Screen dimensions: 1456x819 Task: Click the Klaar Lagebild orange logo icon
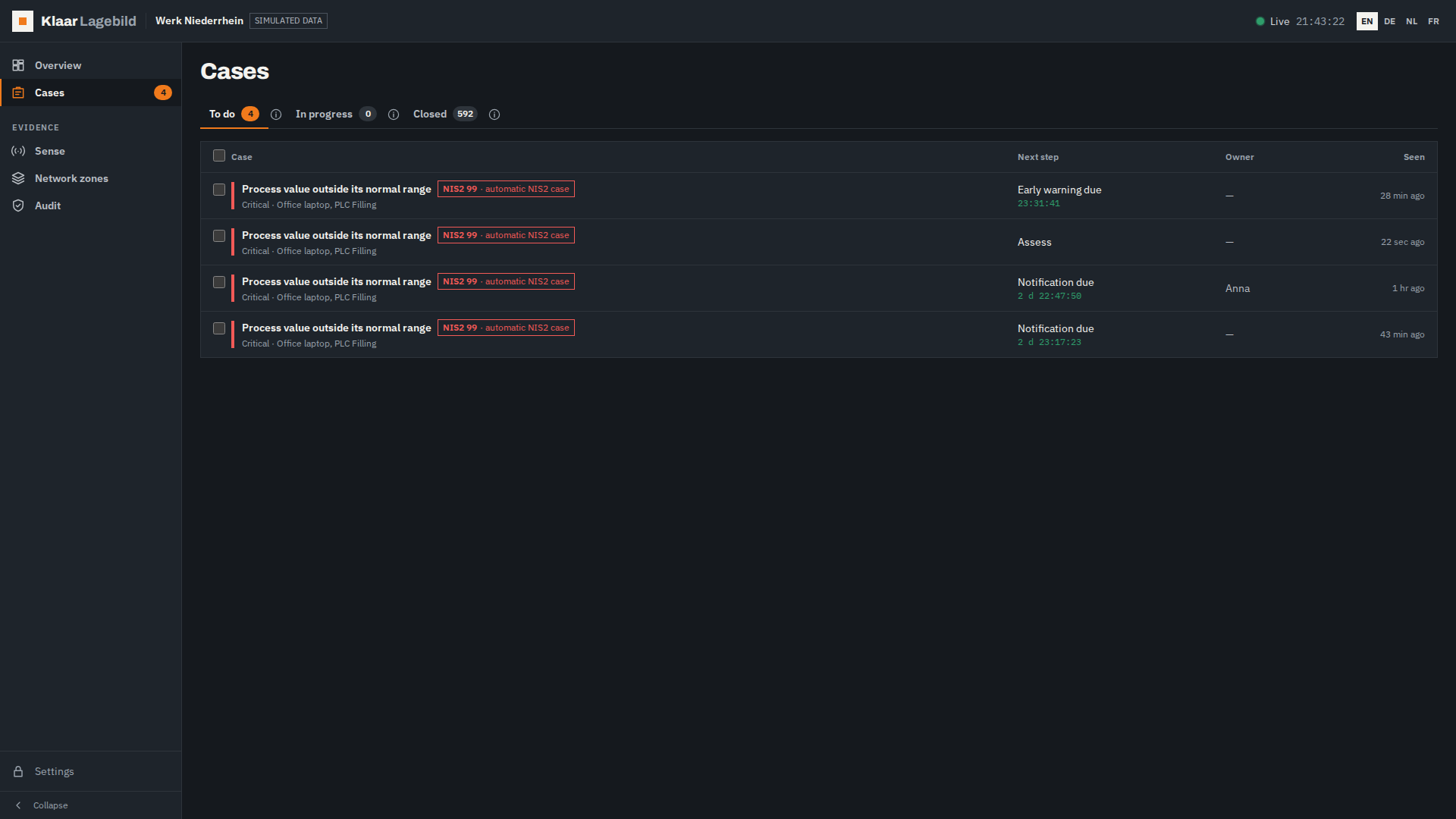[23, 21]
